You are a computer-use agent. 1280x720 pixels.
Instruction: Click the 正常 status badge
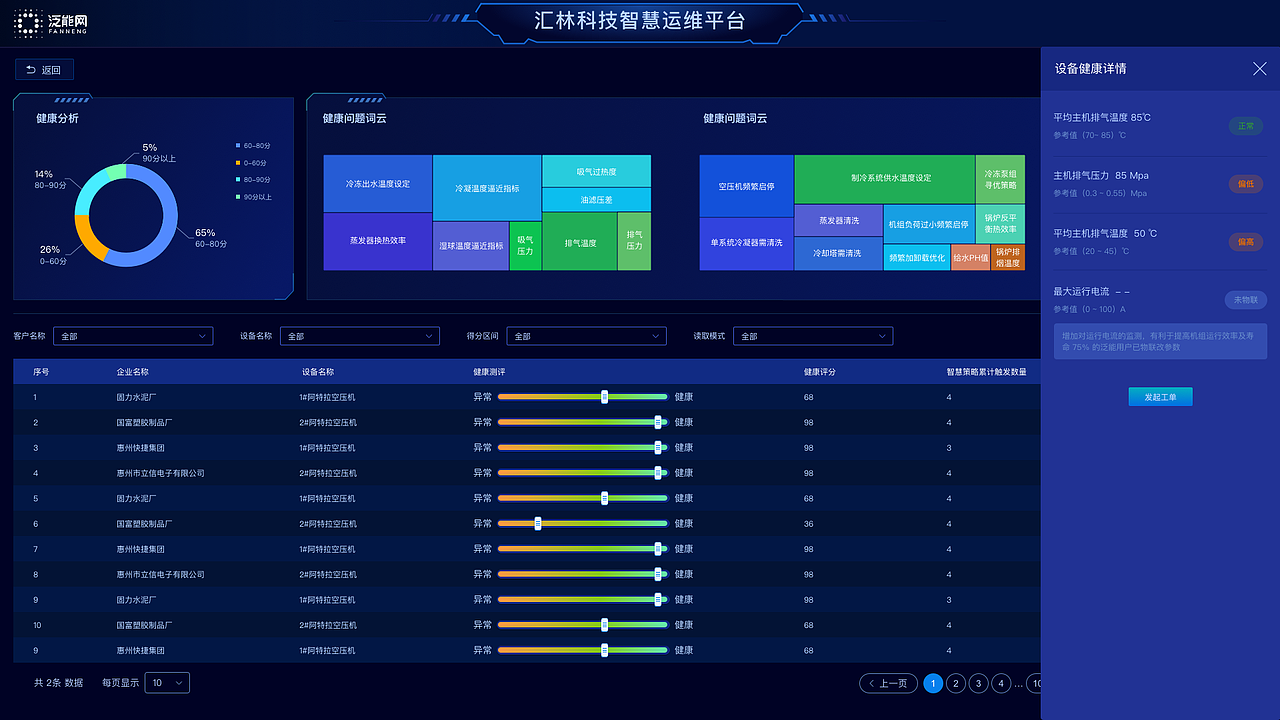(x=1246, y=126)
